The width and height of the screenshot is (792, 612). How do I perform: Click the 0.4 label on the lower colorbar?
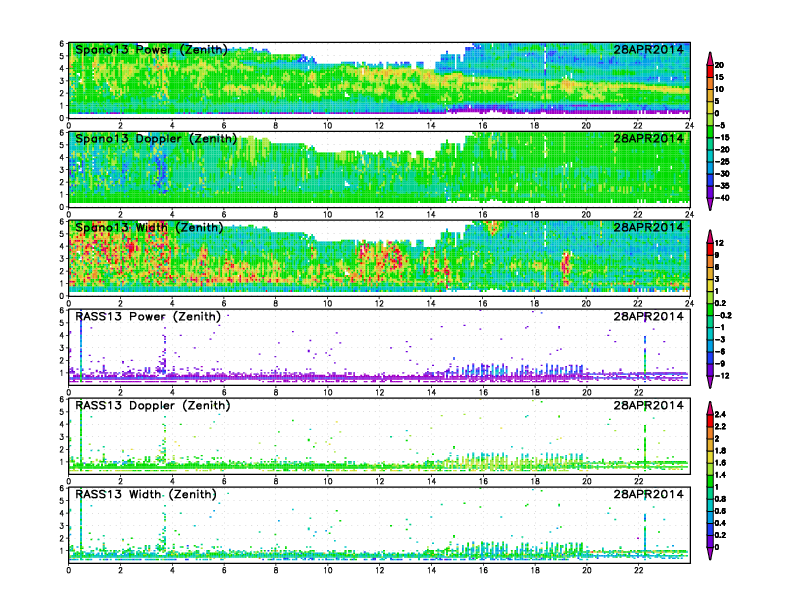click(720, 523)
